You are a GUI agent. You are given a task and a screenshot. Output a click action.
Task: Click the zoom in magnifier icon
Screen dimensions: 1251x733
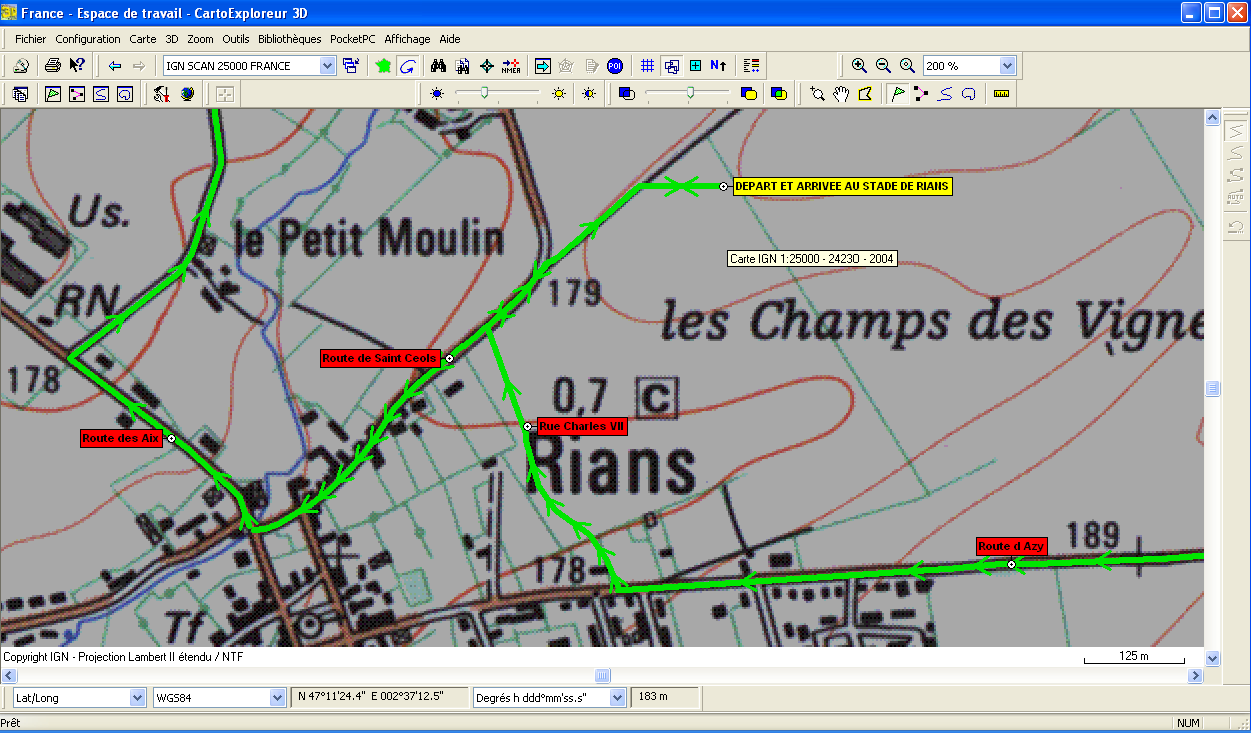coord(859,66)
